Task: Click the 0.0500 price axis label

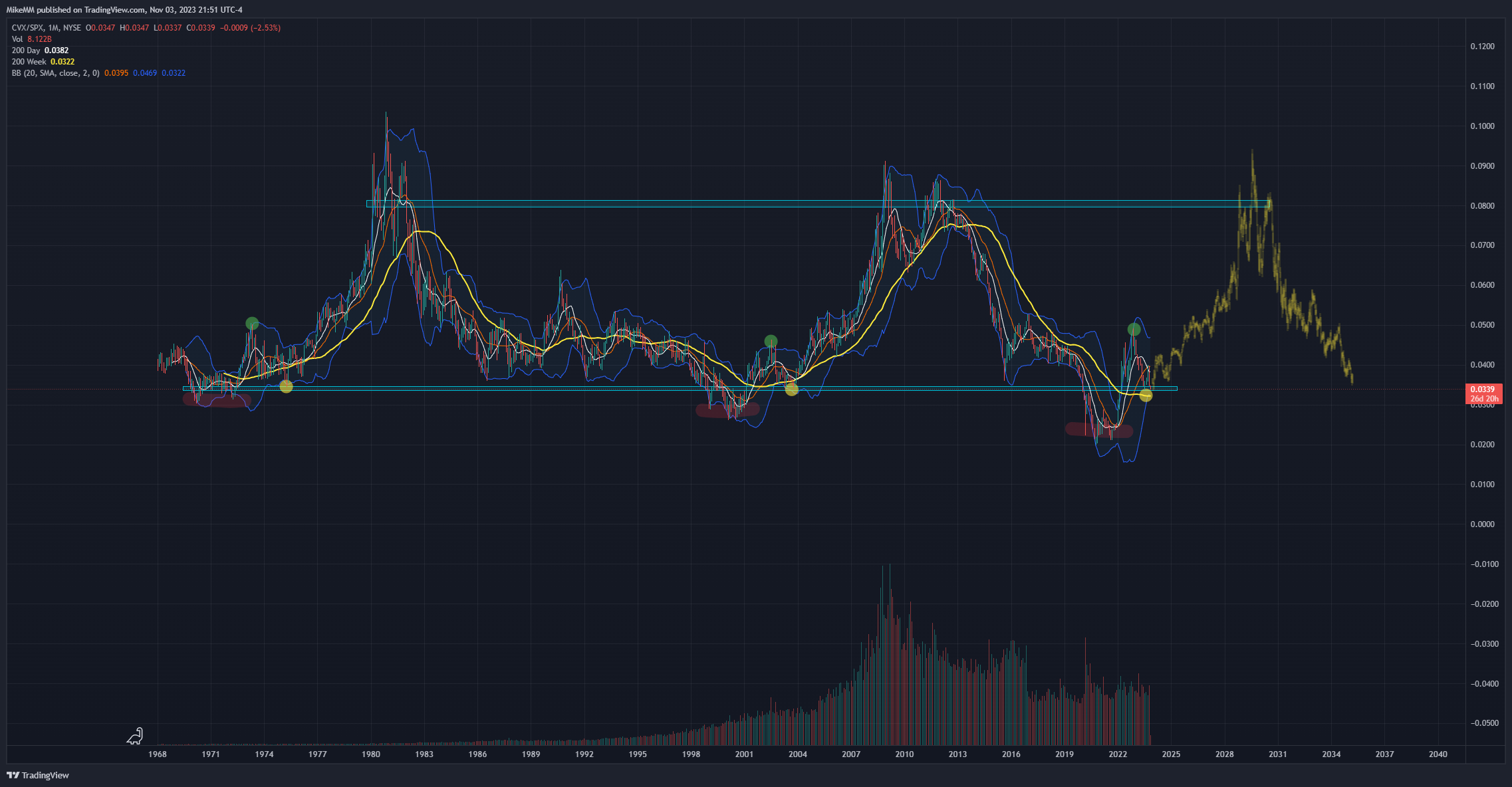Action: click(1482, 325)
